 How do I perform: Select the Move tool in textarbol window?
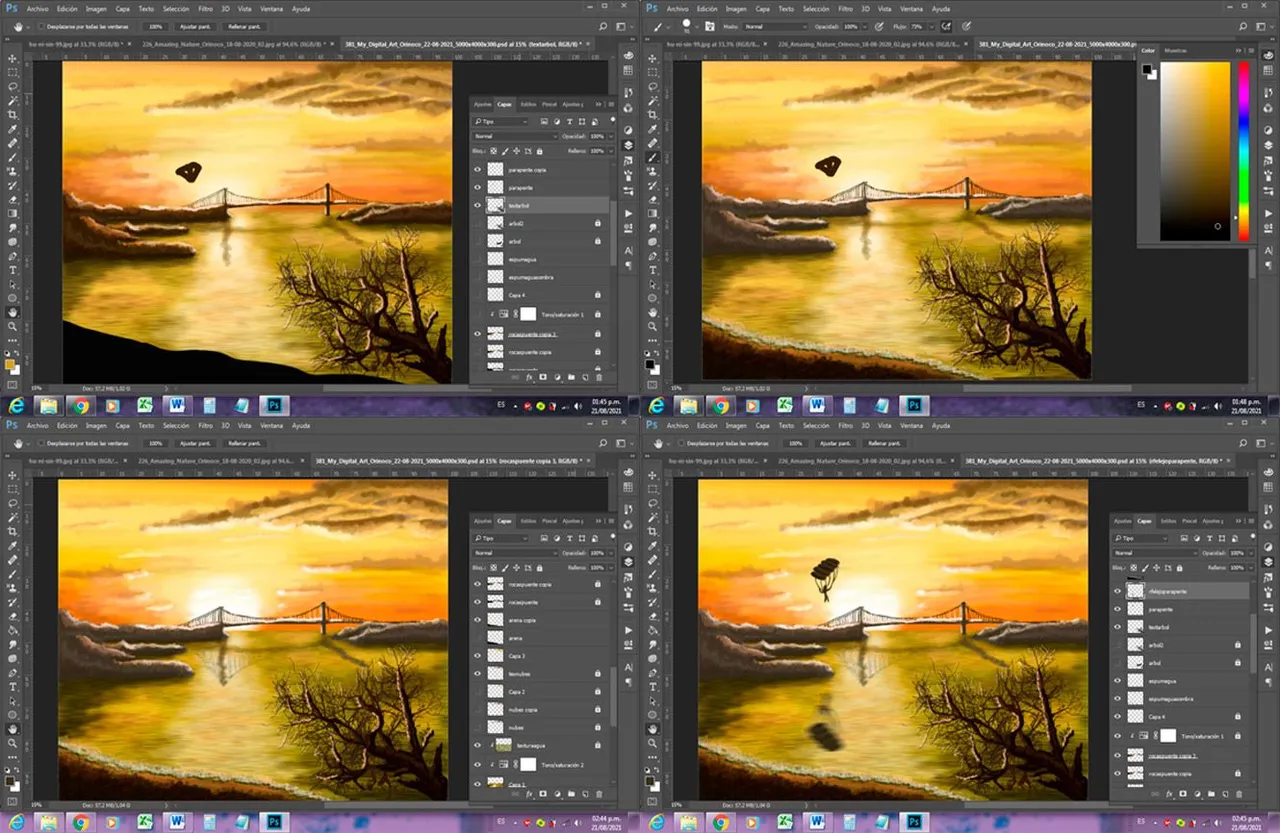point(13,59)
